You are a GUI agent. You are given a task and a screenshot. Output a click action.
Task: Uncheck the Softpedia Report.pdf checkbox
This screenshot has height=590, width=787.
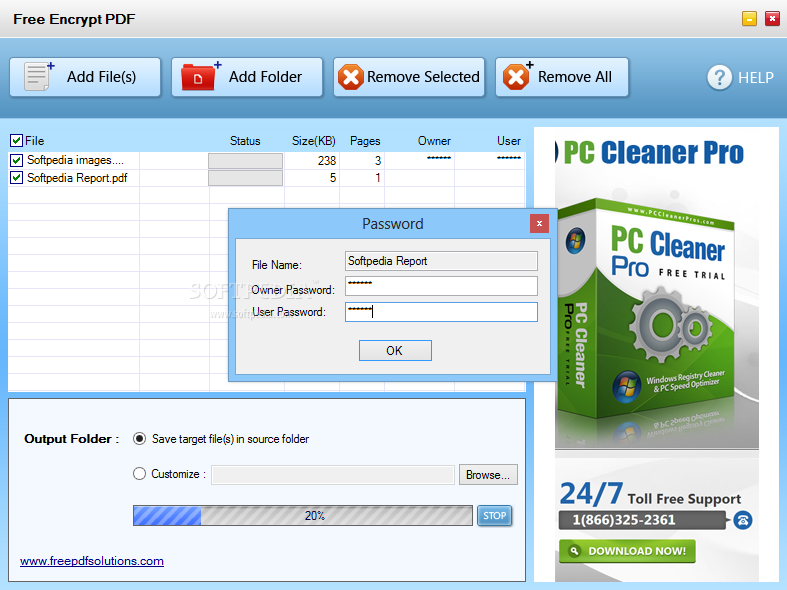tap(16, 178)
